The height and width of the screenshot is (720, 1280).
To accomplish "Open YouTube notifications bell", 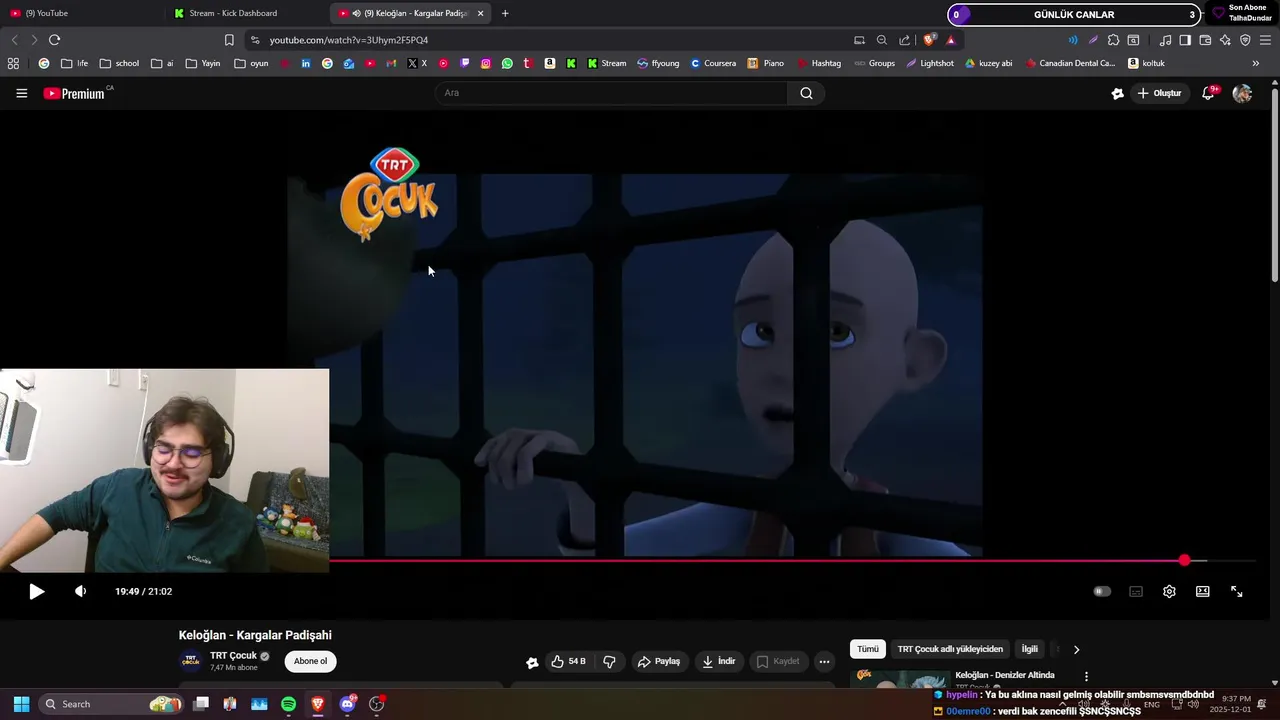I will click(x=1208, y=93).
